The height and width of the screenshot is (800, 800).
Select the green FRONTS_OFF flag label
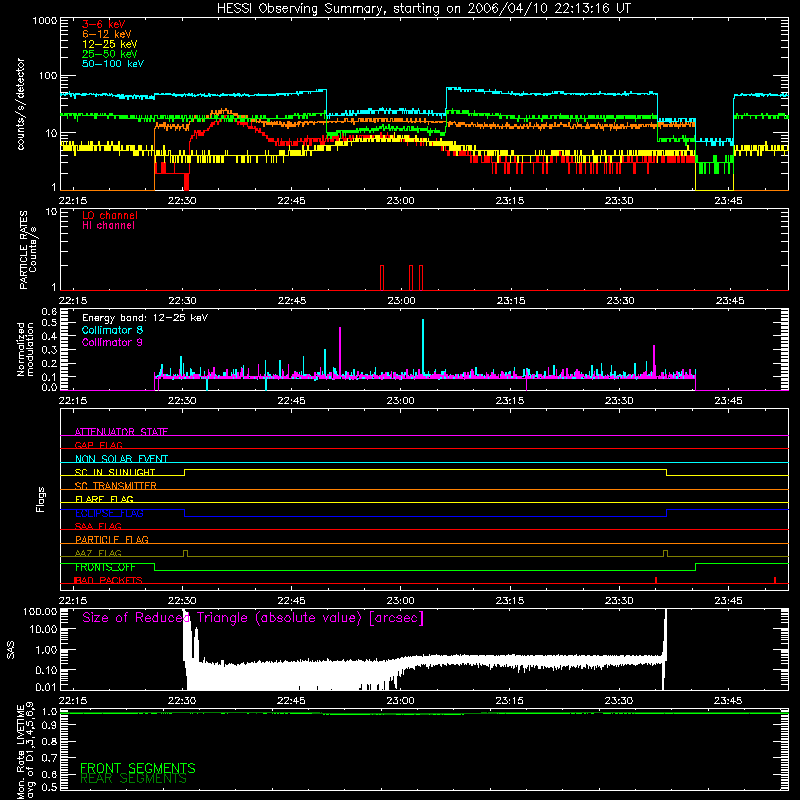click(x=105, y=567)
